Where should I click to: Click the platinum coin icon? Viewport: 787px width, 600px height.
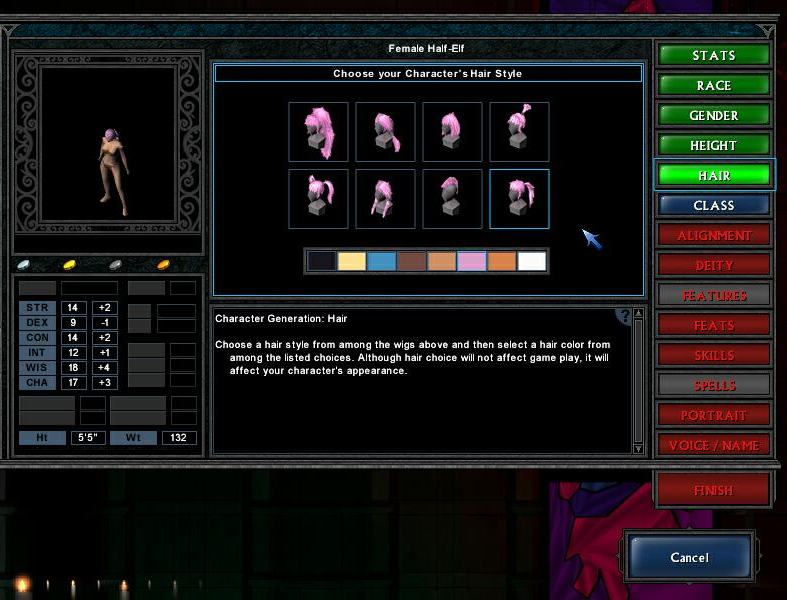click(x=24, y=265)
